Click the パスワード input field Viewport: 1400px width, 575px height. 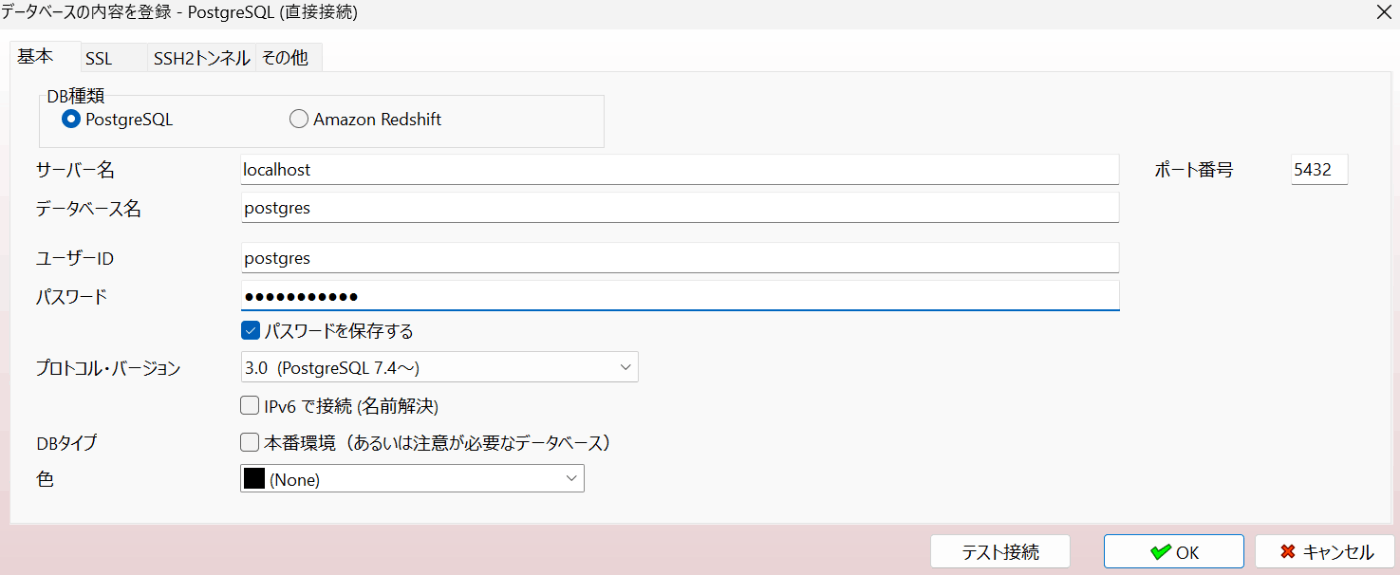[680, 296]
